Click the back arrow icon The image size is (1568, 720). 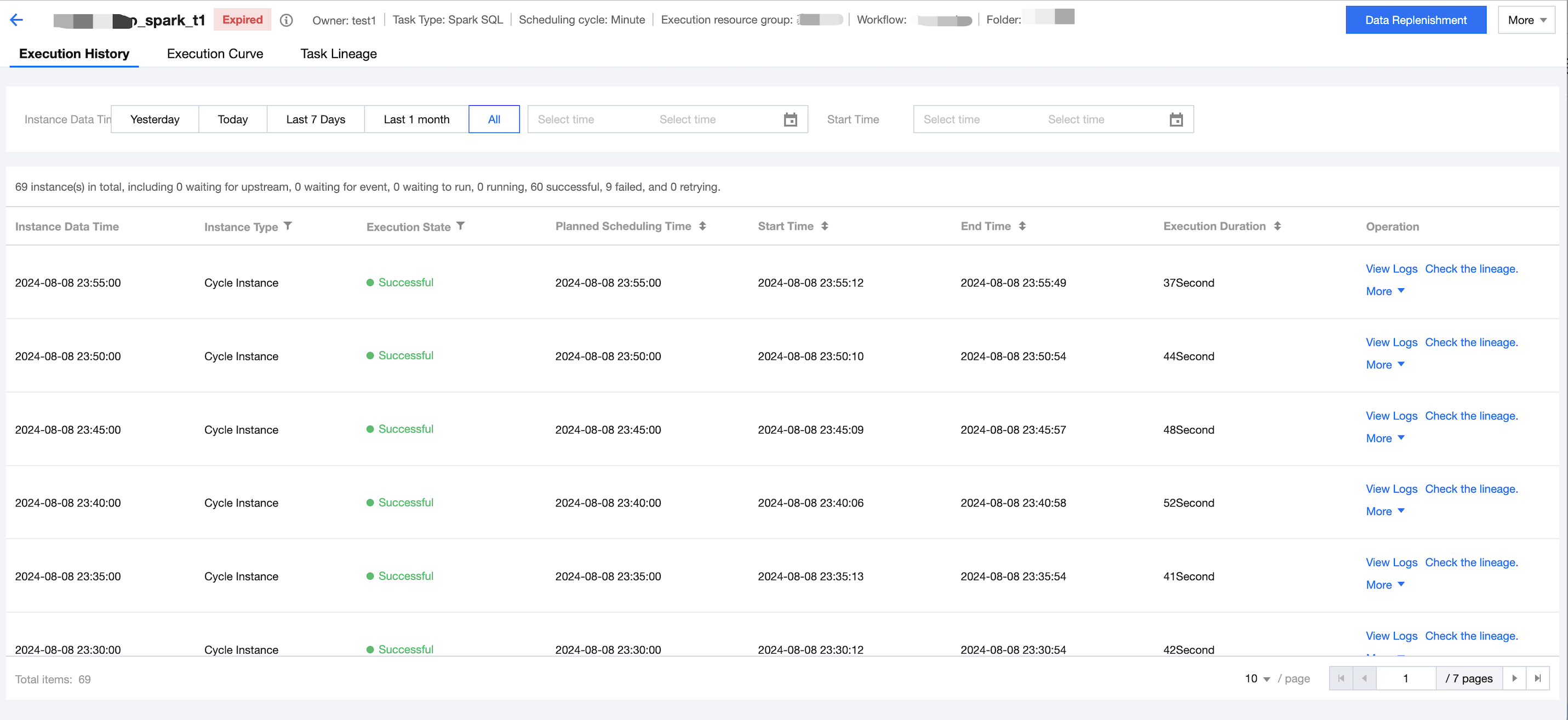16,20
